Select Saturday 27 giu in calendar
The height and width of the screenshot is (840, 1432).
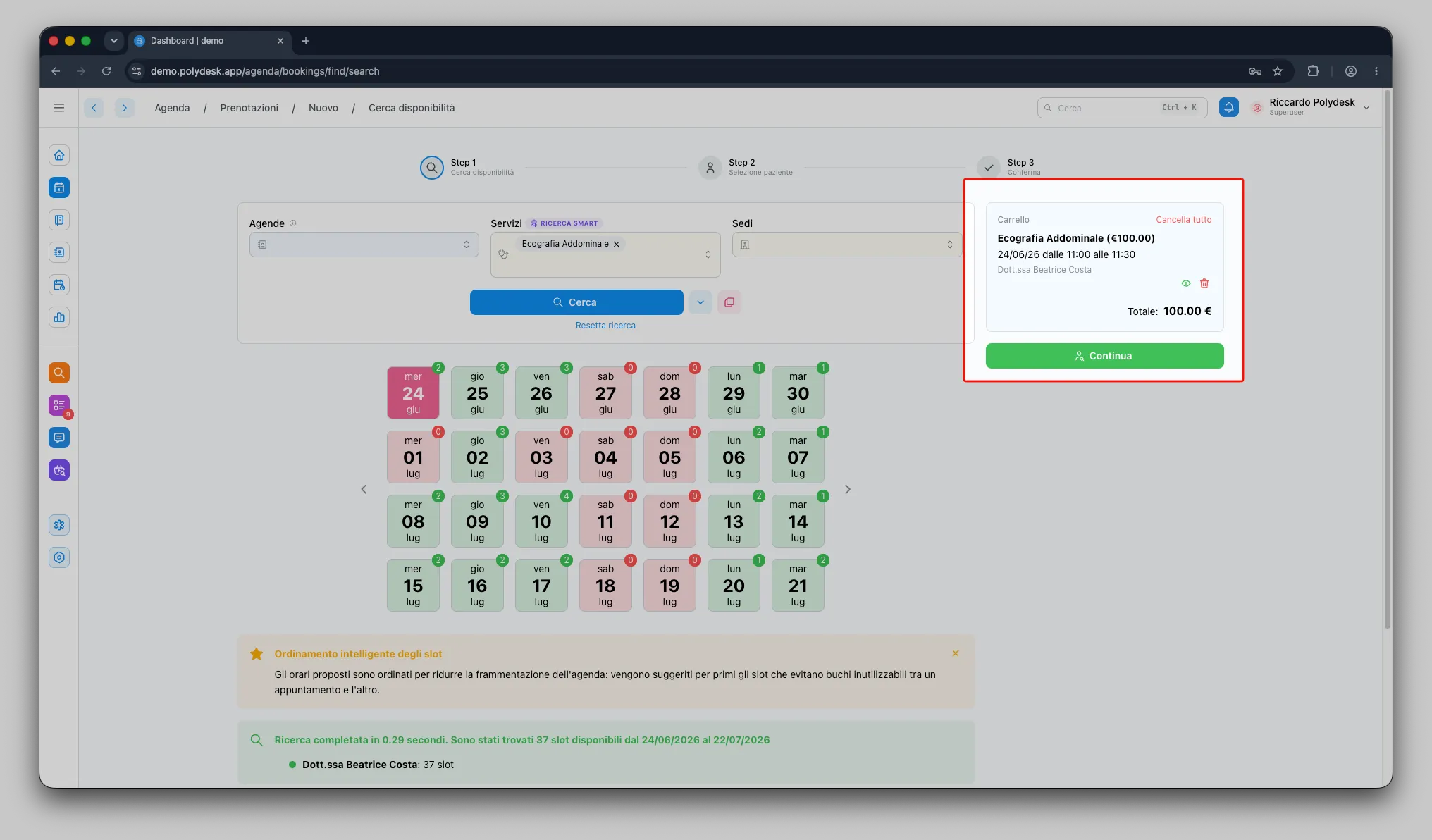tap(605, 393)
